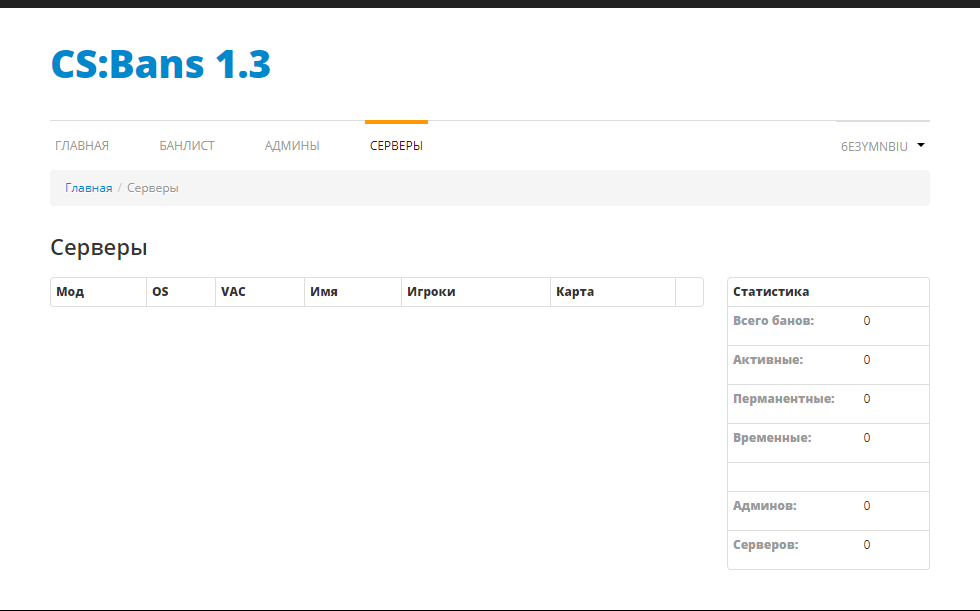Image resolution: width=980 pixels, height=611 pixels.
Task: Go to the БАНЛИСТ tab
Action: point(187,146)
